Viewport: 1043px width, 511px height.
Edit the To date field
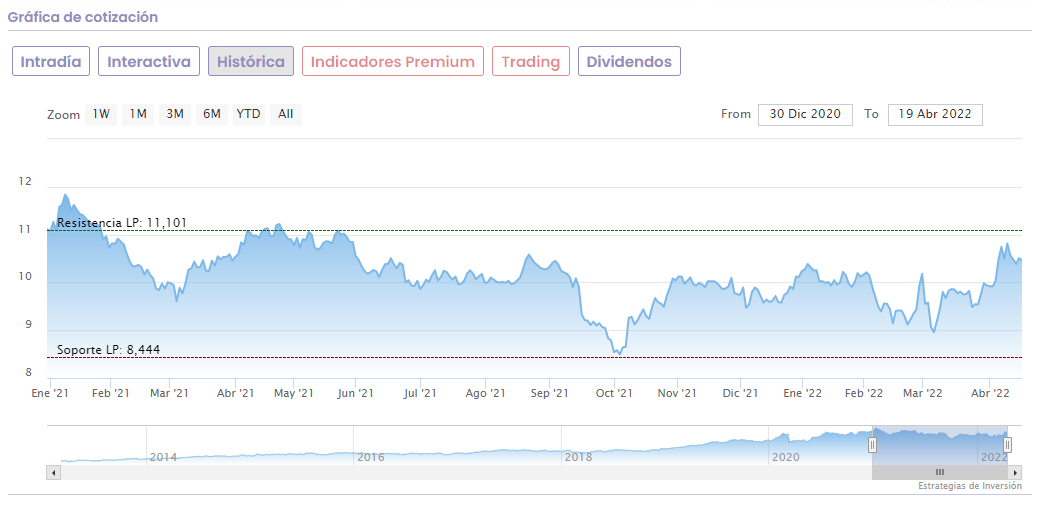(935, 114)
